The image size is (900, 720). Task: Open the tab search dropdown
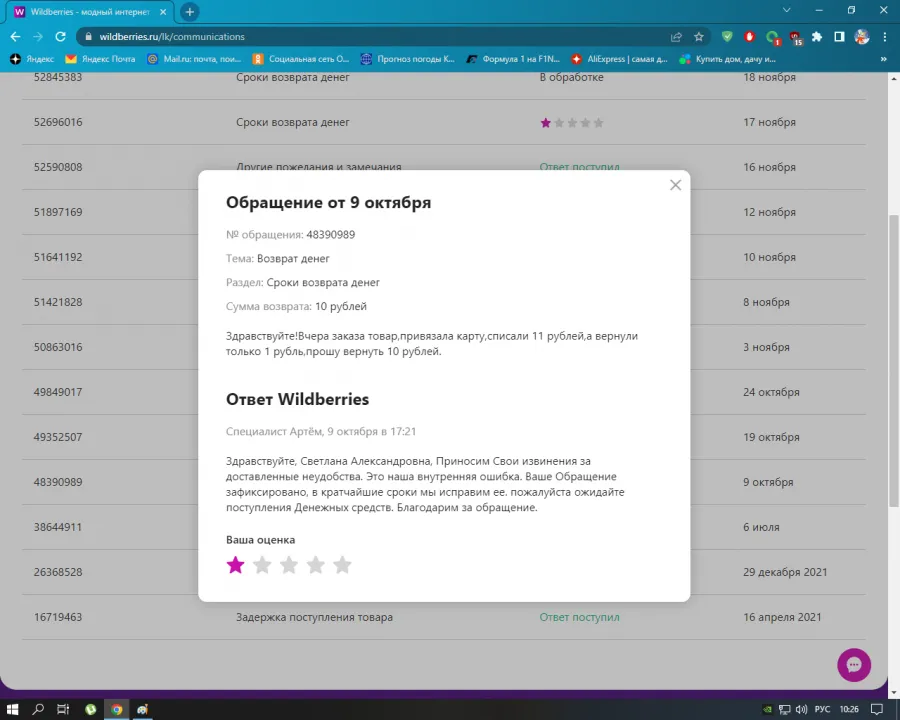[x=787, y=10]
